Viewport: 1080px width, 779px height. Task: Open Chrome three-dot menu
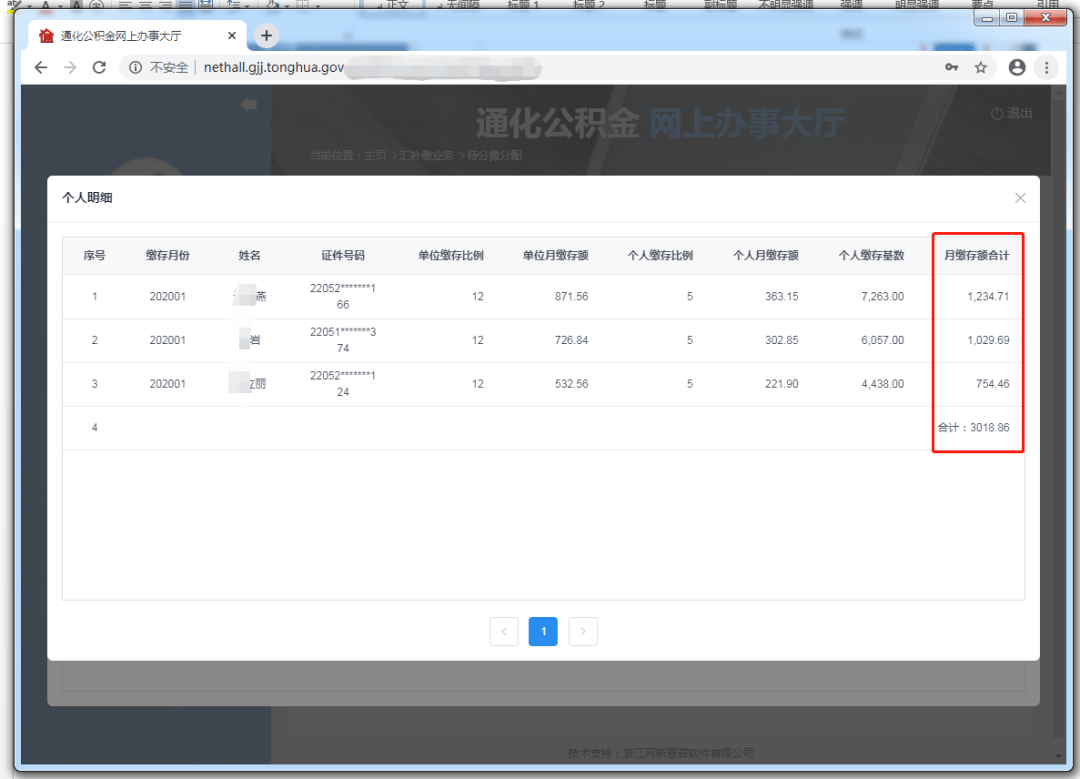[x=1046, y=67]
